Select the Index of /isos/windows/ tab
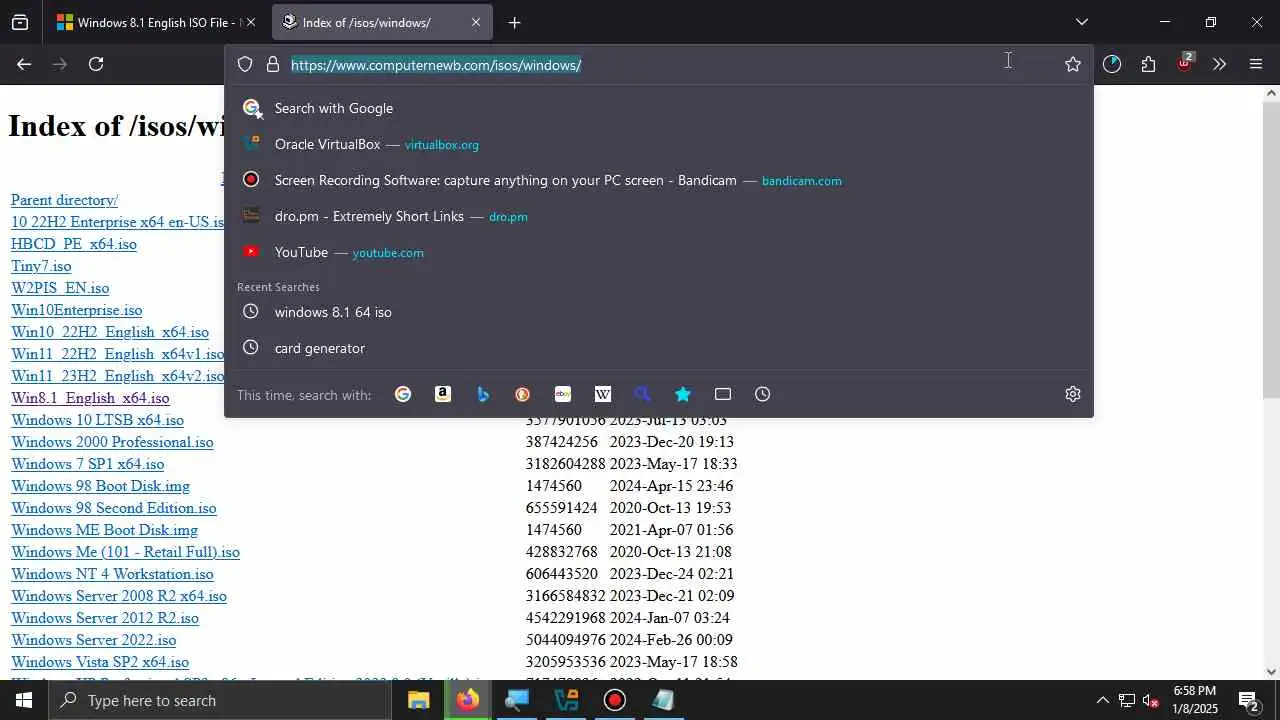The width and height of the screenshot is (1280, 720). (x=382, y=22)
